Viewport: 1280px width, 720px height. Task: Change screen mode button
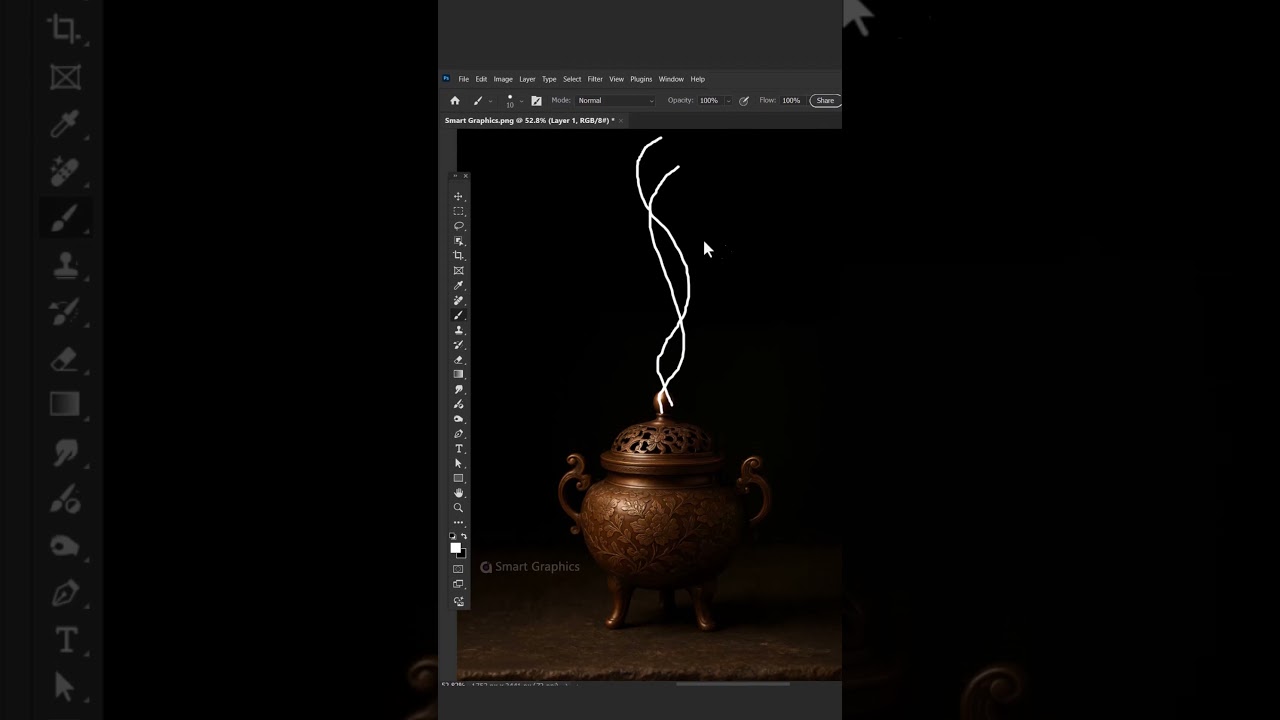(x=459, y=584)
